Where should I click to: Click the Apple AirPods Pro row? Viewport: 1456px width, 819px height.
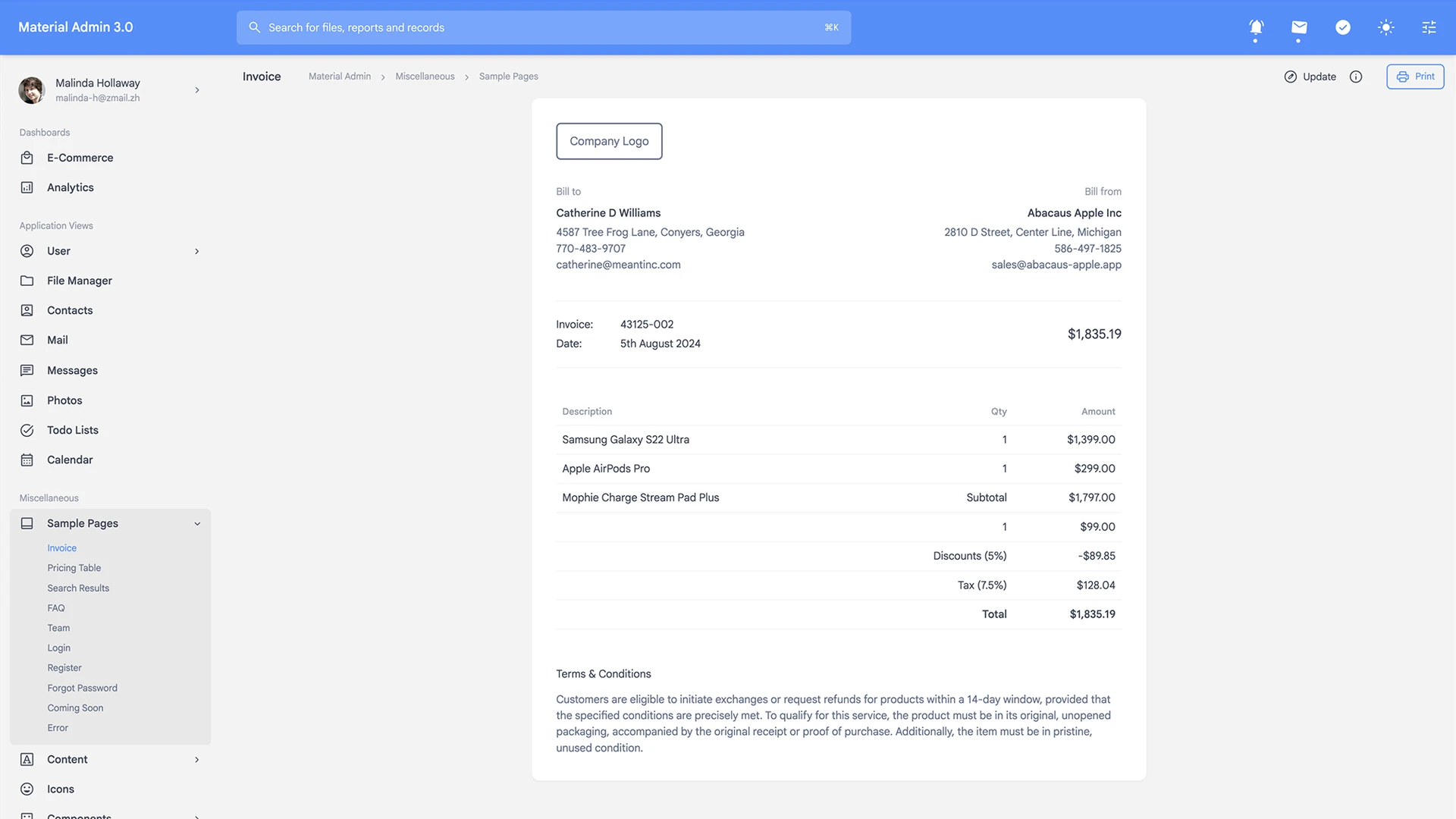pyautogui.click(x=839, y=469)
